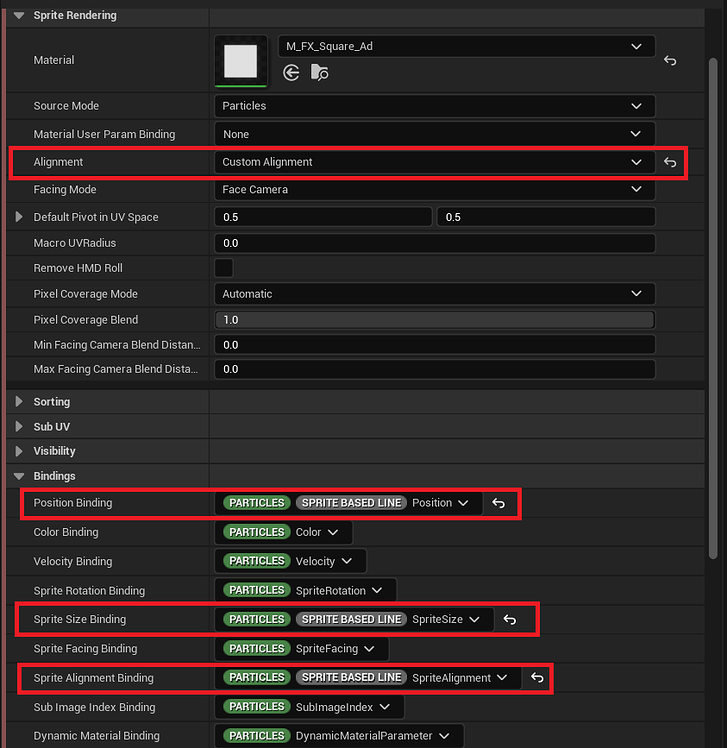Screen dimensions: 727x748
Task: Click the Macro UVRadius value field
Action: click(x=435, y=243)
